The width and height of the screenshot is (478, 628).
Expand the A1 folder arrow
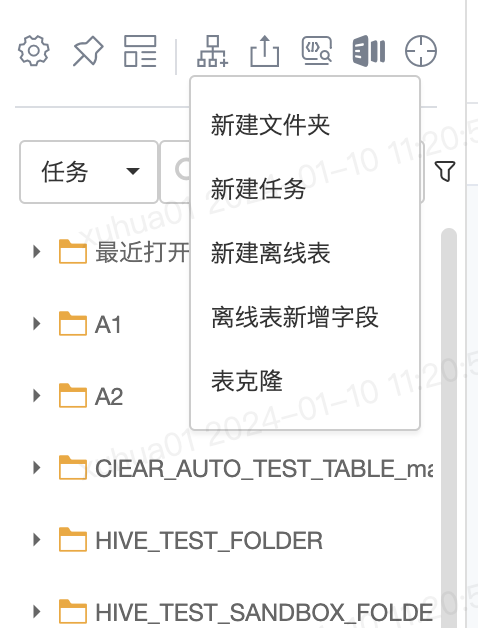coord(37,324)
